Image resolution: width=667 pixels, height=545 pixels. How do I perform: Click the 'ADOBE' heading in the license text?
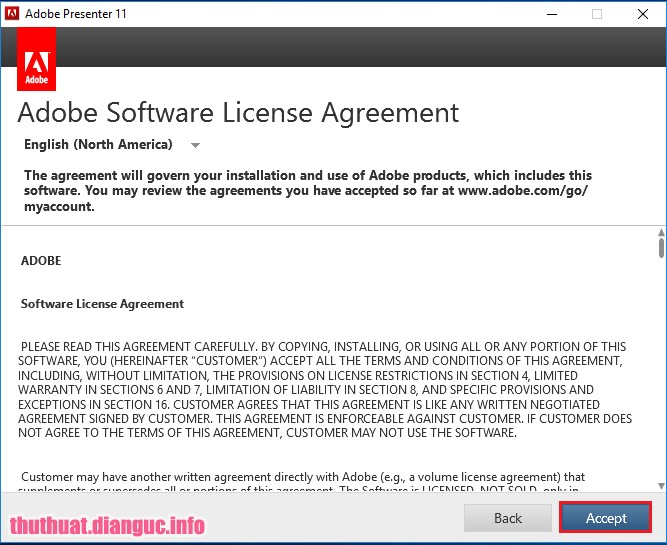coord(41,260)
